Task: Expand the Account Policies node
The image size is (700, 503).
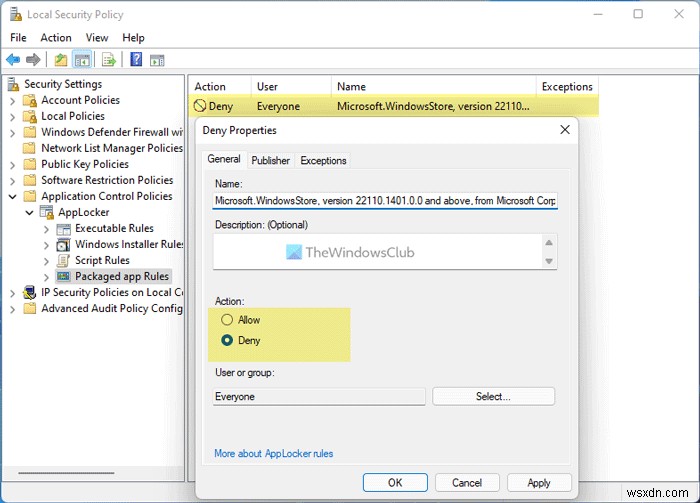Action: click(13, 100)
